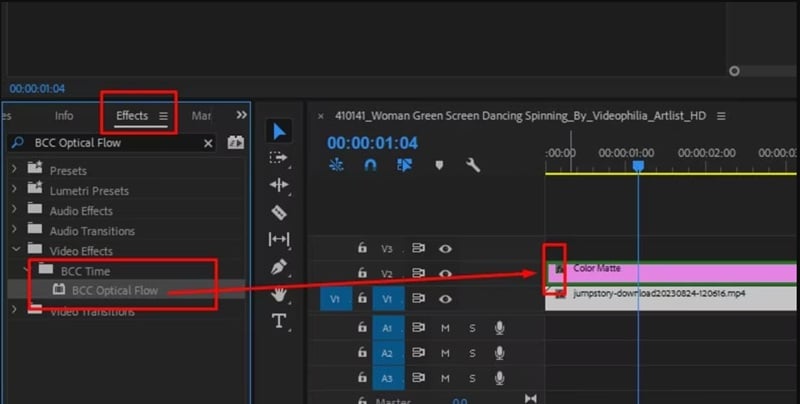This screenshot has width=800, height=404.
Task: Select the Selection arrow tool
Action: [279, 132]
